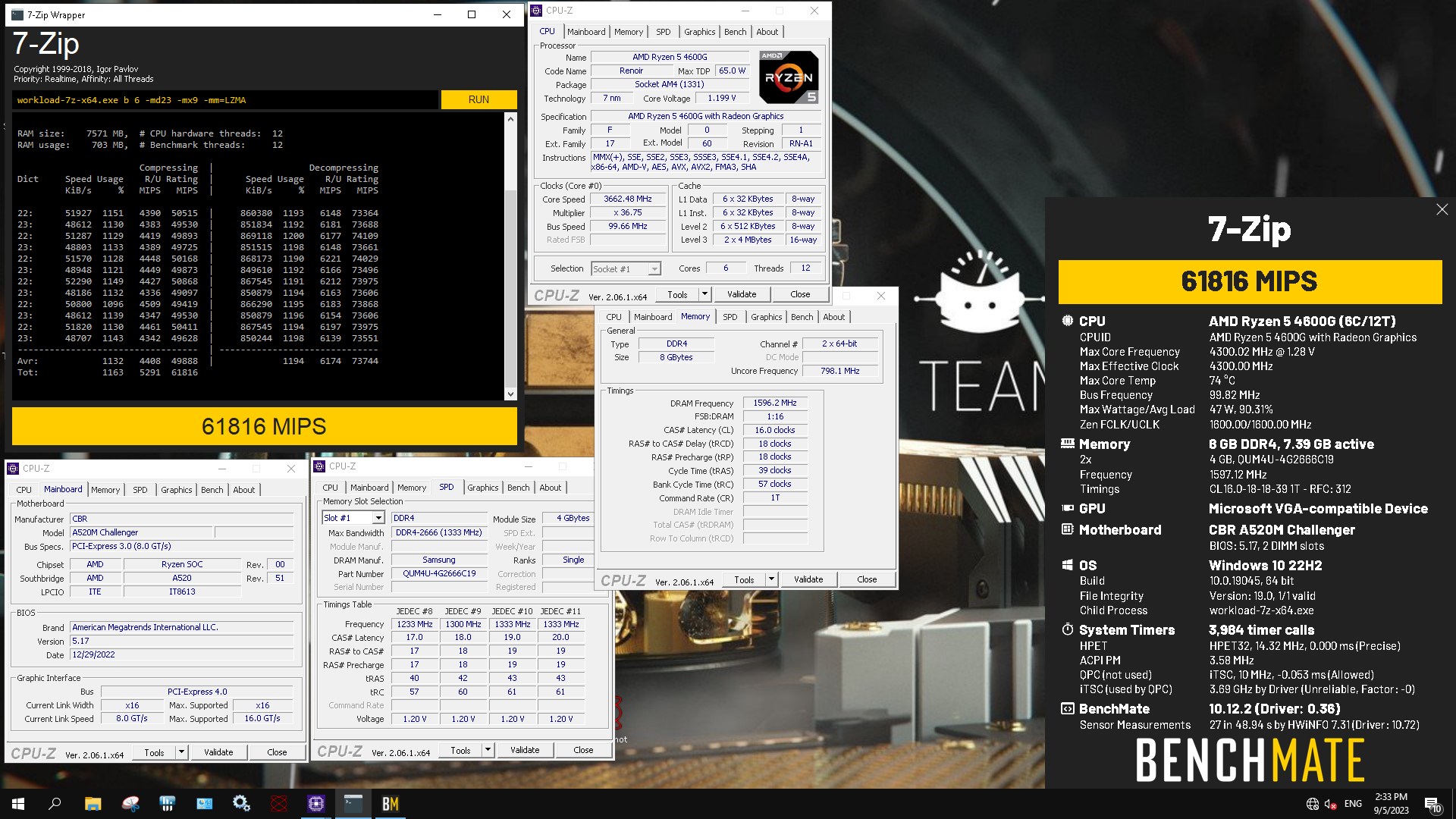Open SPD tab in CPU-Z Memory window
Viewport: 1456px width, 819px height.
[730, 317]
